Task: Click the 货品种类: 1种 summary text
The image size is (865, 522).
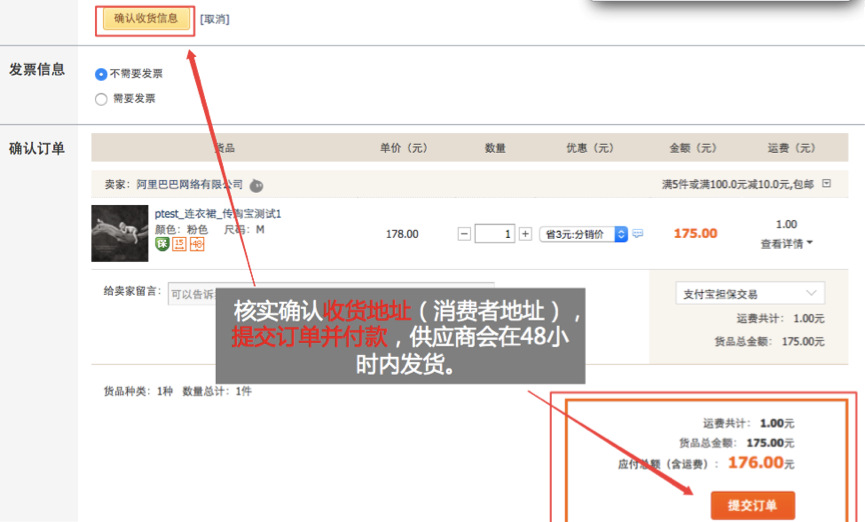Action: tap(138, 391)
